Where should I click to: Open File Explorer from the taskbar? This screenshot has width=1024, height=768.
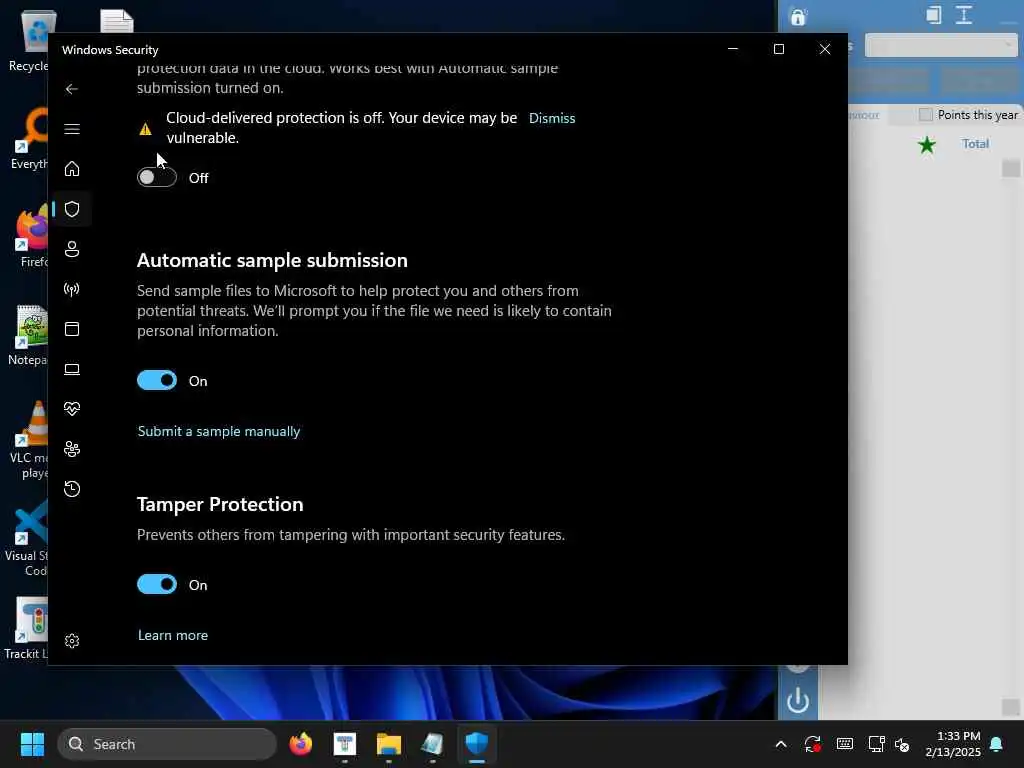(x=389, y=744)
